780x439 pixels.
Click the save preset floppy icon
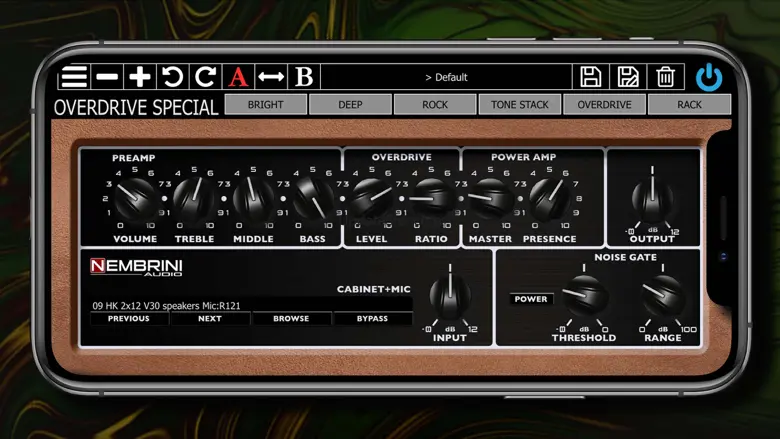tap(590, 77)
